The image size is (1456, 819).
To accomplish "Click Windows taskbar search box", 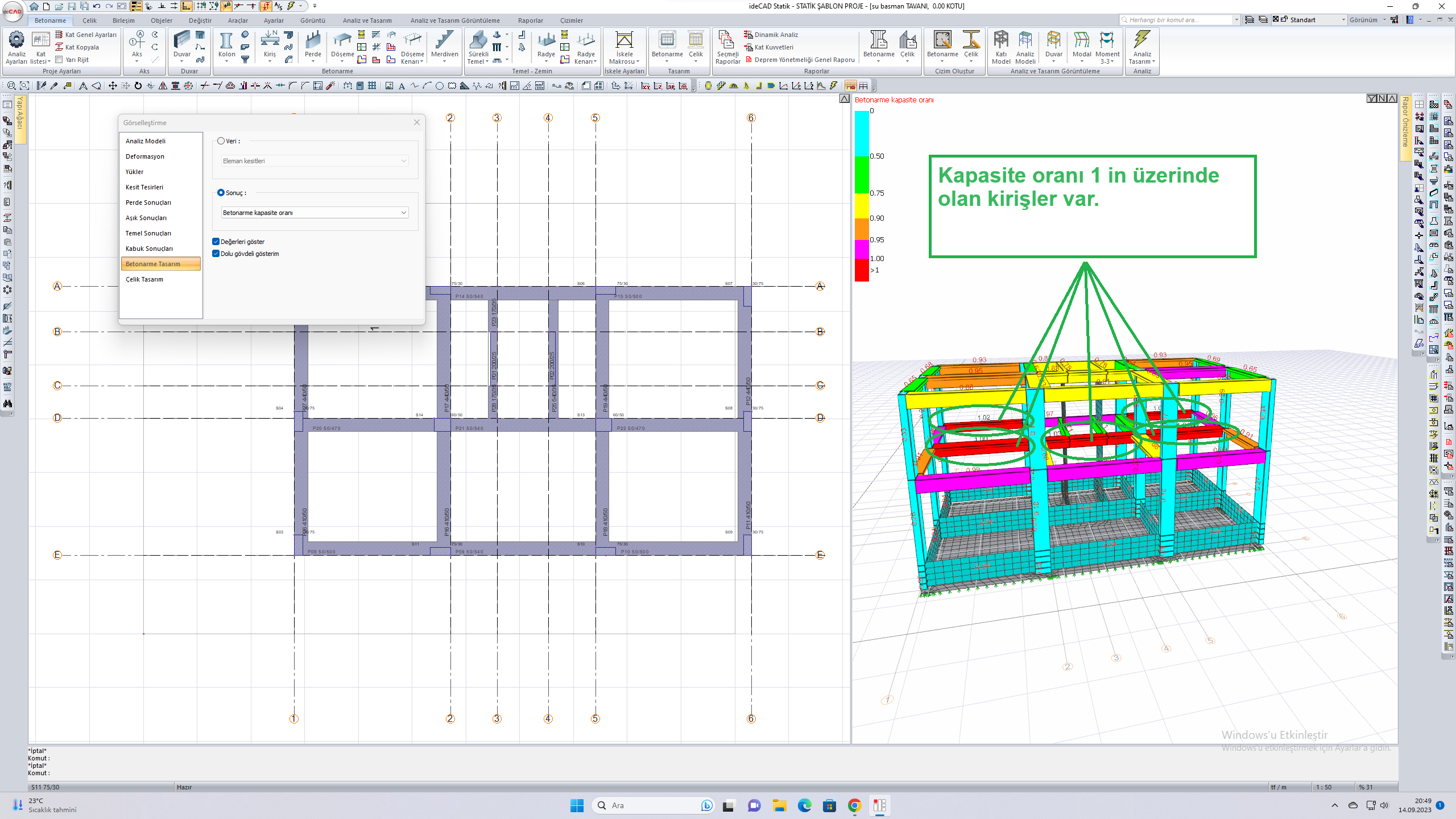I will (x=652, y=805).
